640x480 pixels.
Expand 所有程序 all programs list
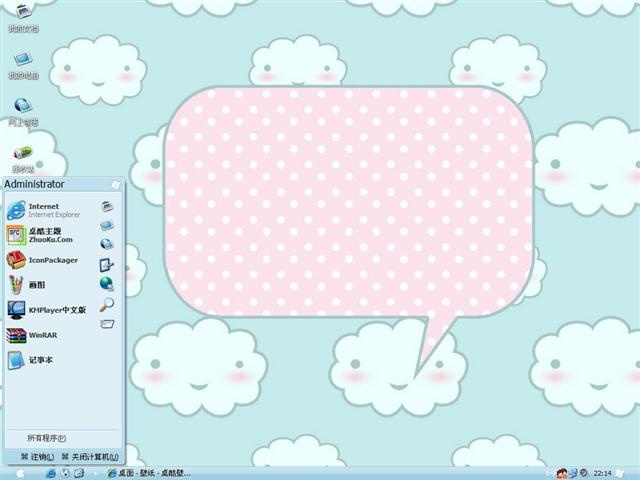tap(46, 438)
